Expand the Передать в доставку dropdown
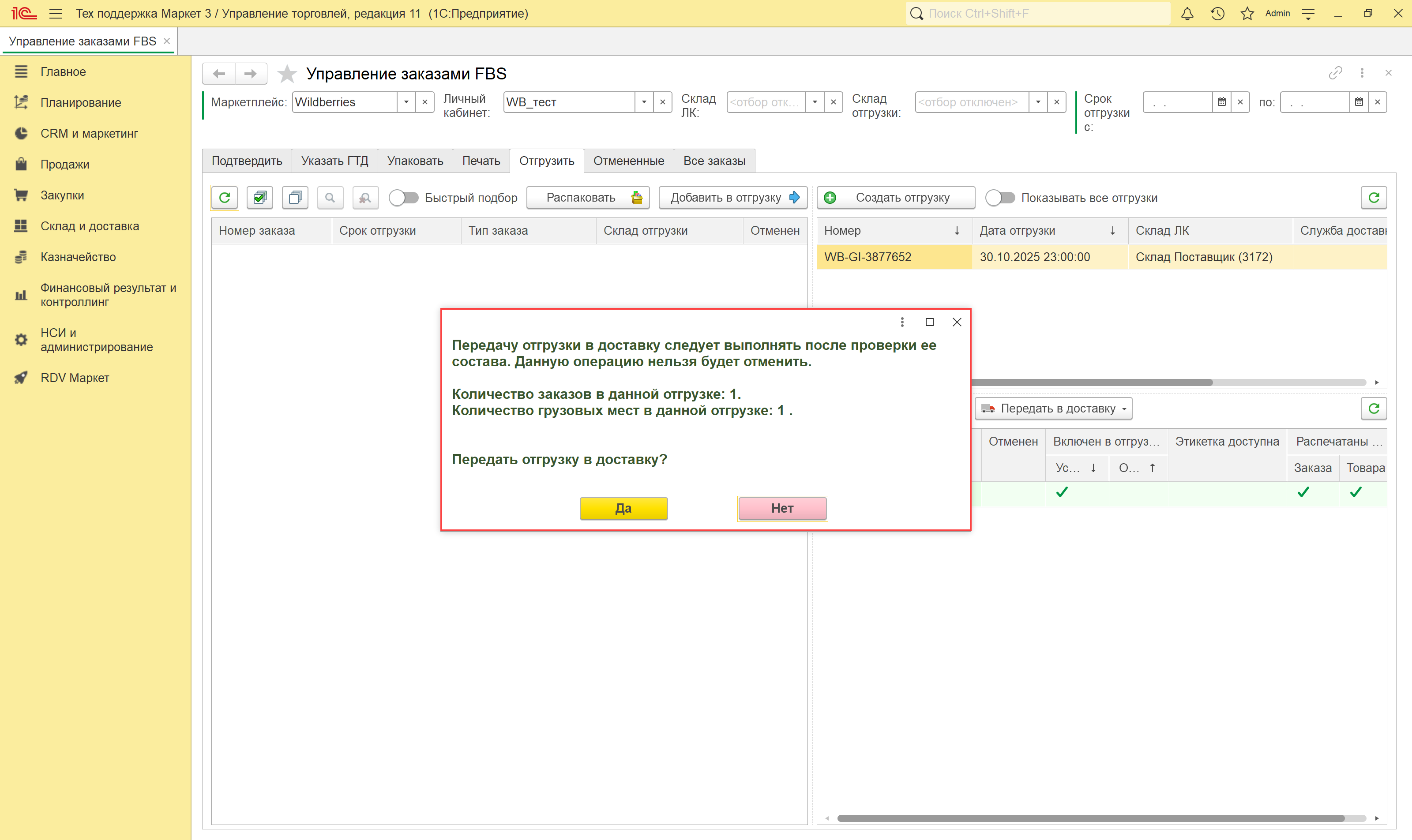The width and height of the screenshot is (1412, 840). [x=1124, y=409]
